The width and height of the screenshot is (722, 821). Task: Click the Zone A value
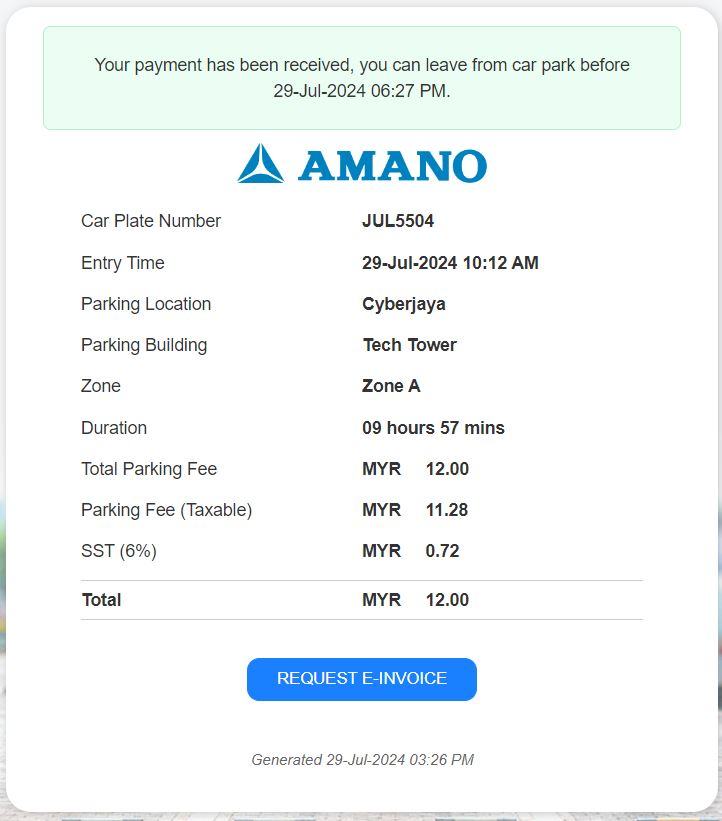coord(391,386)
